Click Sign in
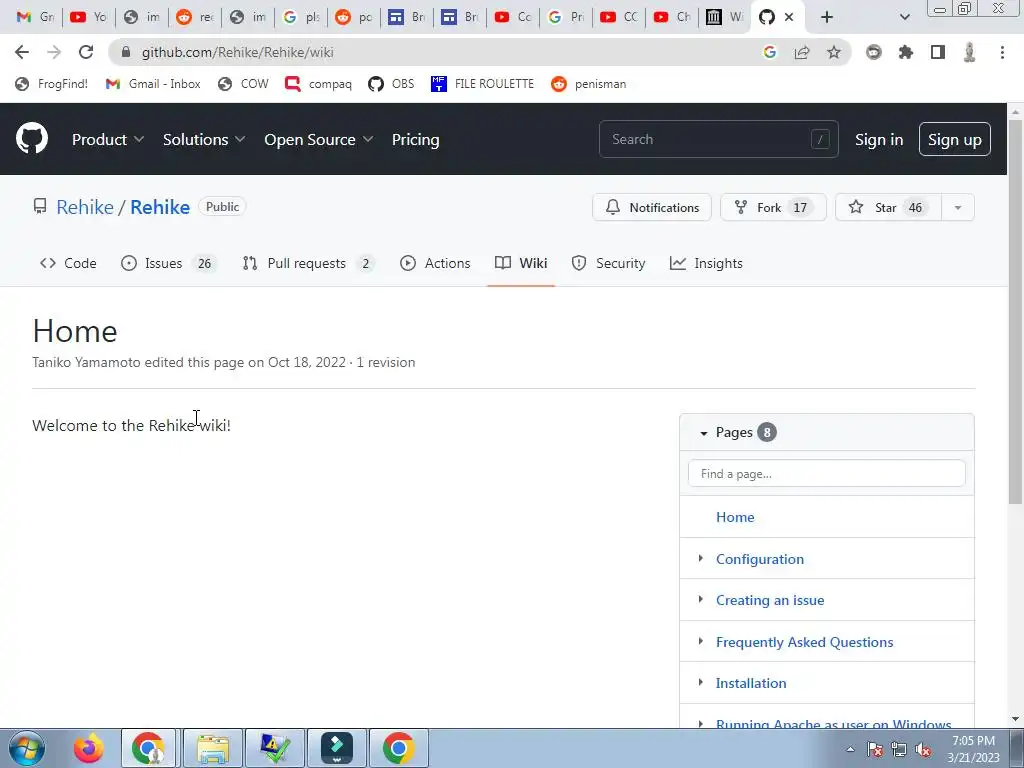The width and height of the screenshot is (1024, 768). (879, 140)
